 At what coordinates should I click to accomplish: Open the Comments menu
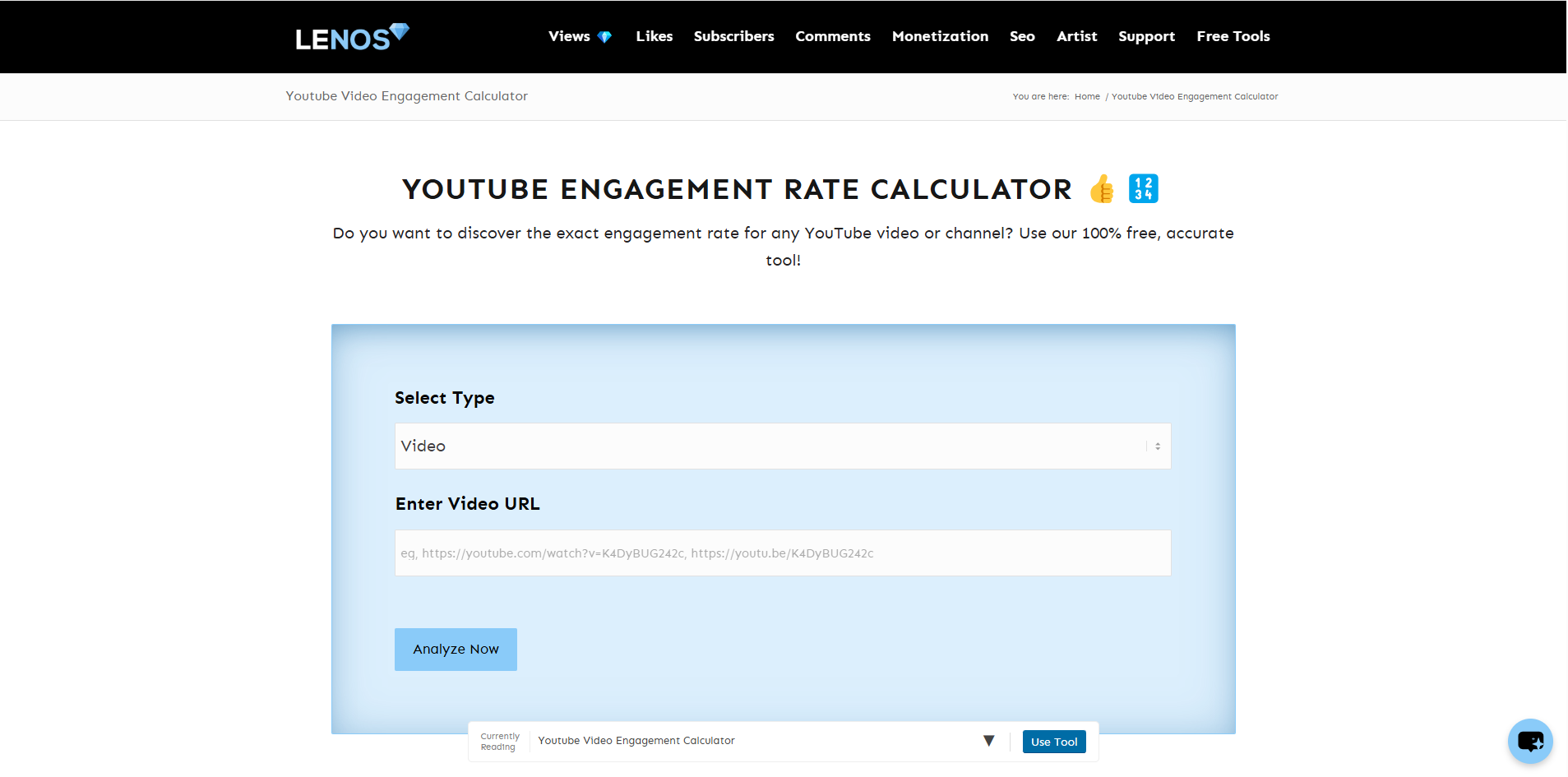tap(833, 36)
